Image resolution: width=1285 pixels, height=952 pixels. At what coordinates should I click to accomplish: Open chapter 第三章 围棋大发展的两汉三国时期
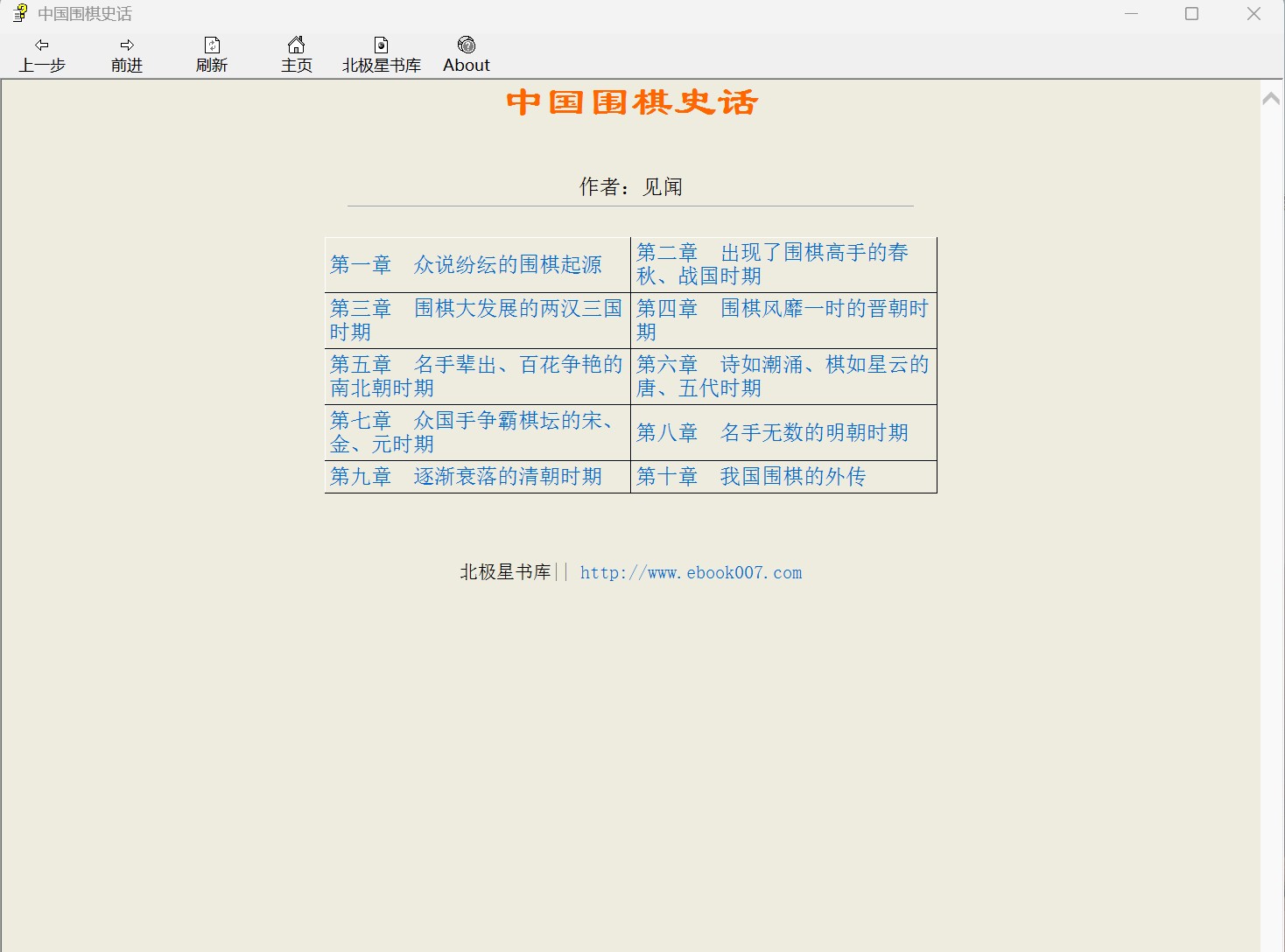point(476,320)
